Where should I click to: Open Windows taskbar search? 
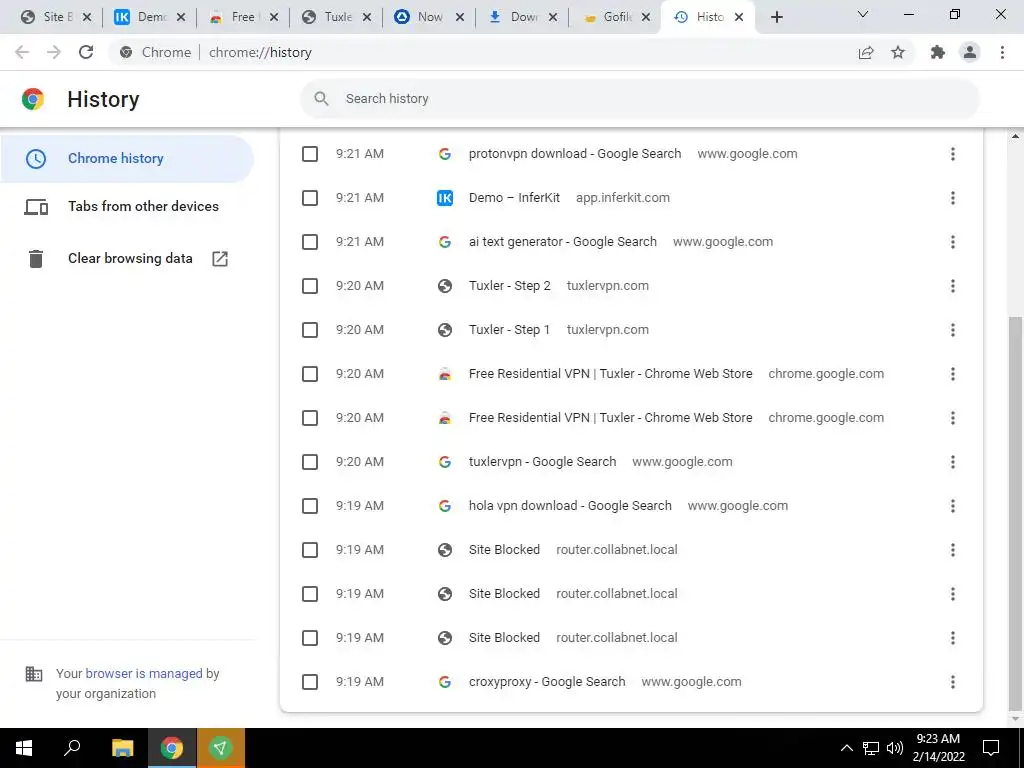point(72,748)
